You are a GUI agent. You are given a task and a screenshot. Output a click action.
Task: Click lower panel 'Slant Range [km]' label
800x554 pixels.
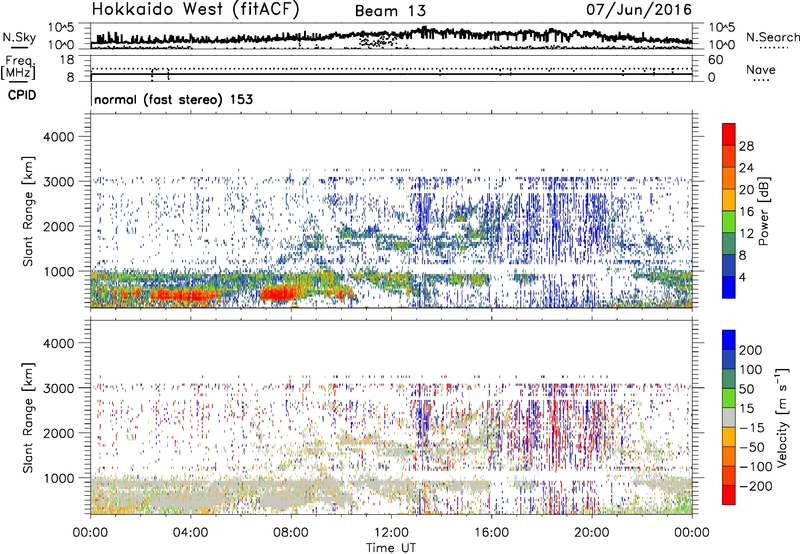coord(28,417)
